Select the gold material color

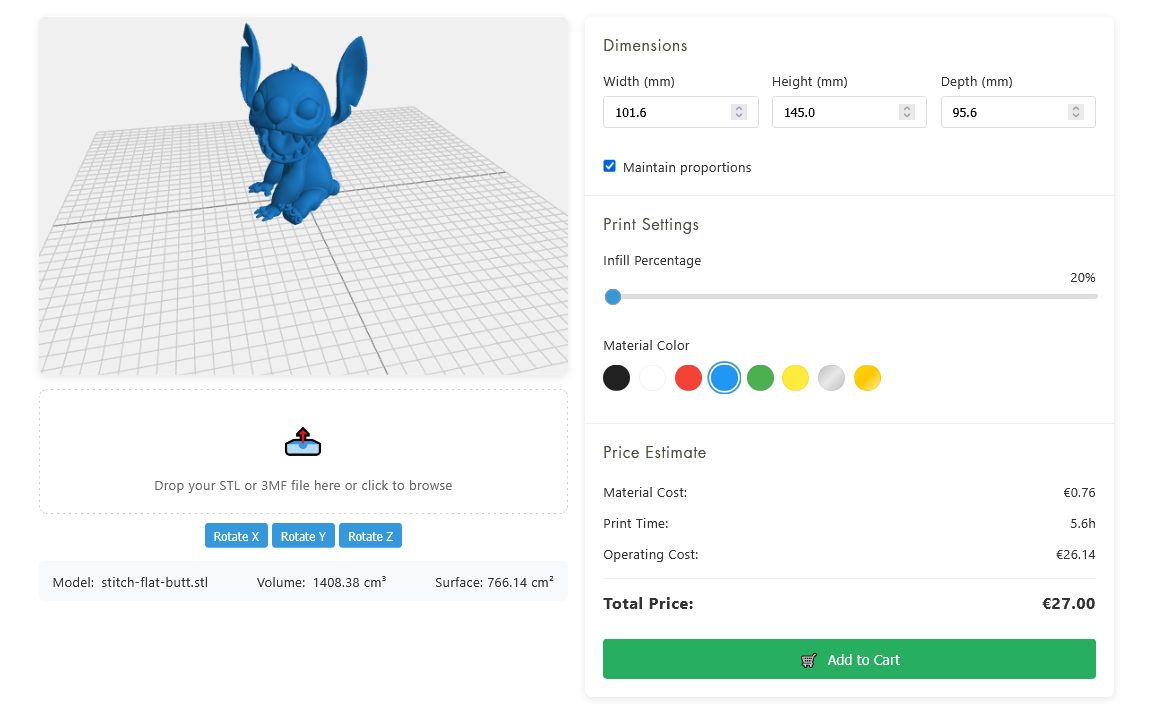pyautogui.click(x=867, y=378)
